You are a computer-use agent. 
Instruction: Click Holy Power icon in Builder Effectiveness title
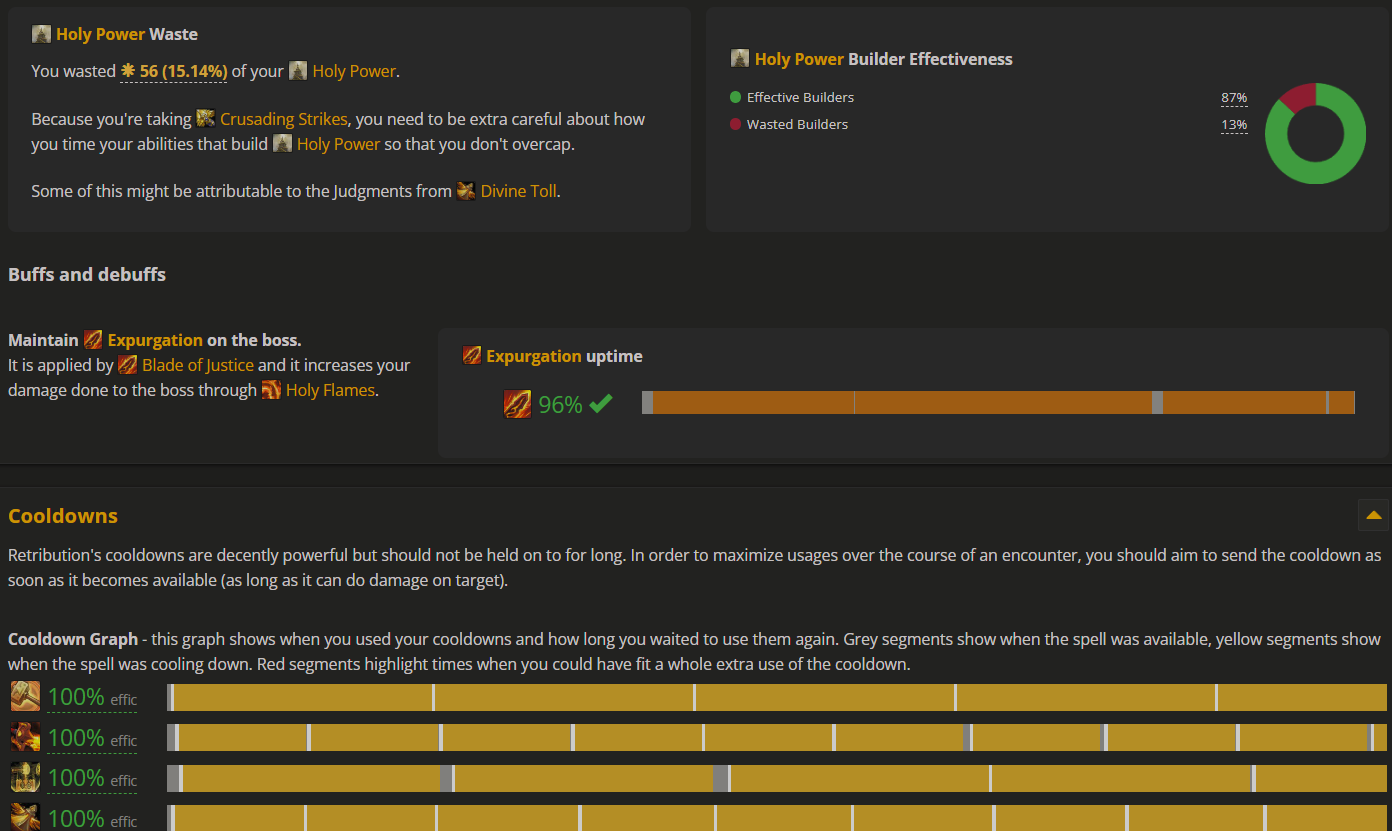[x=740, y=59]
